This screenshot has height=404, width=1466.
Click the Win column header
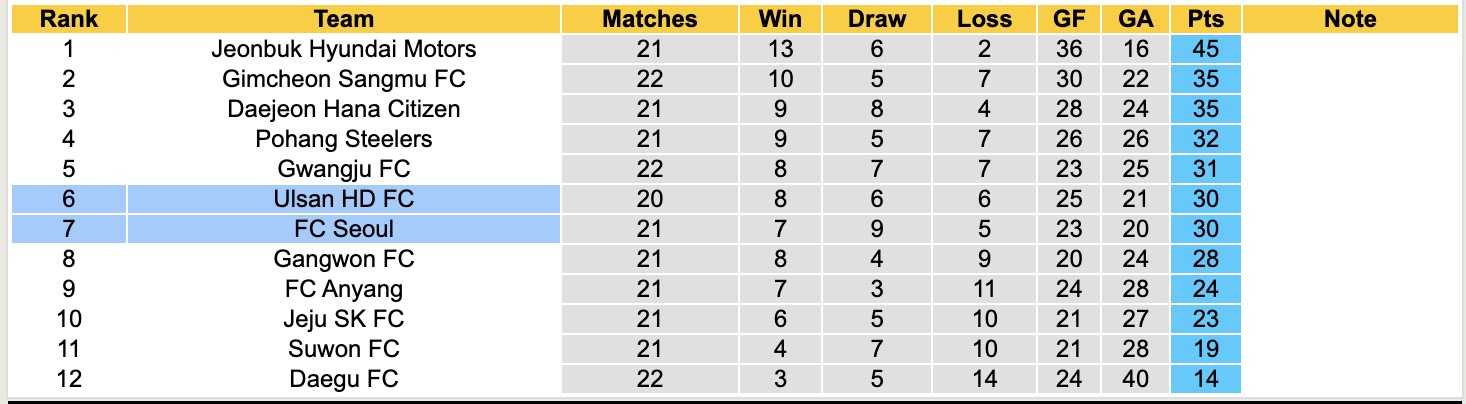coord(780,19)
